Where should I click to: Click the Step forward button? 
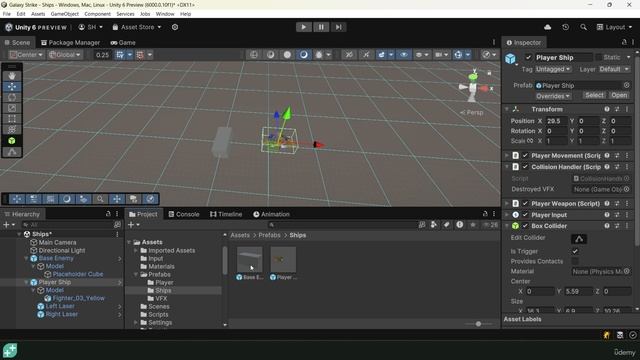pyautogui.click(x=338, y=27)
